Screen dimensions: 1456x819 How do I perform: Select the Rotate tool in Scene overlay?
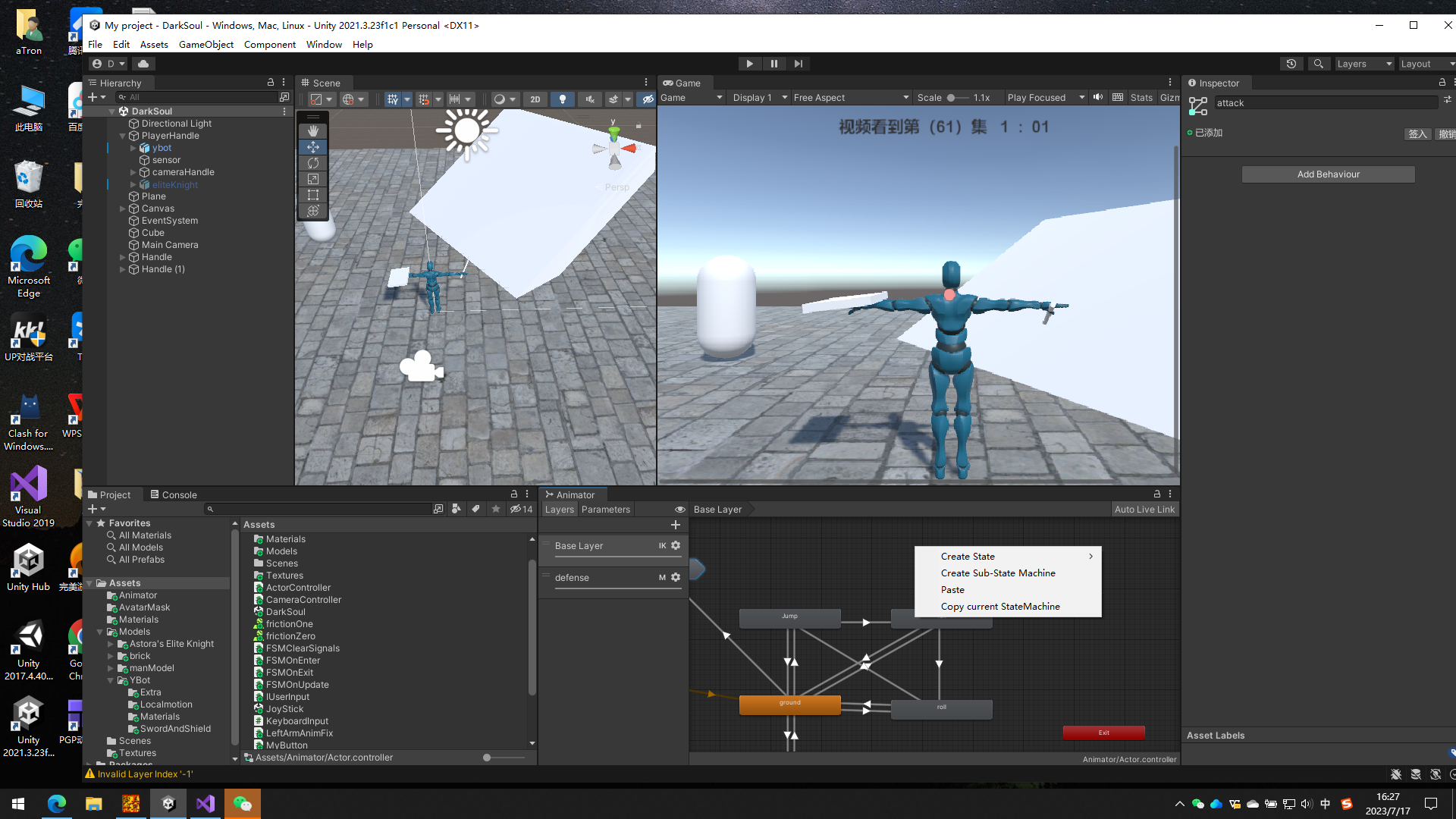tap(312, 163)
